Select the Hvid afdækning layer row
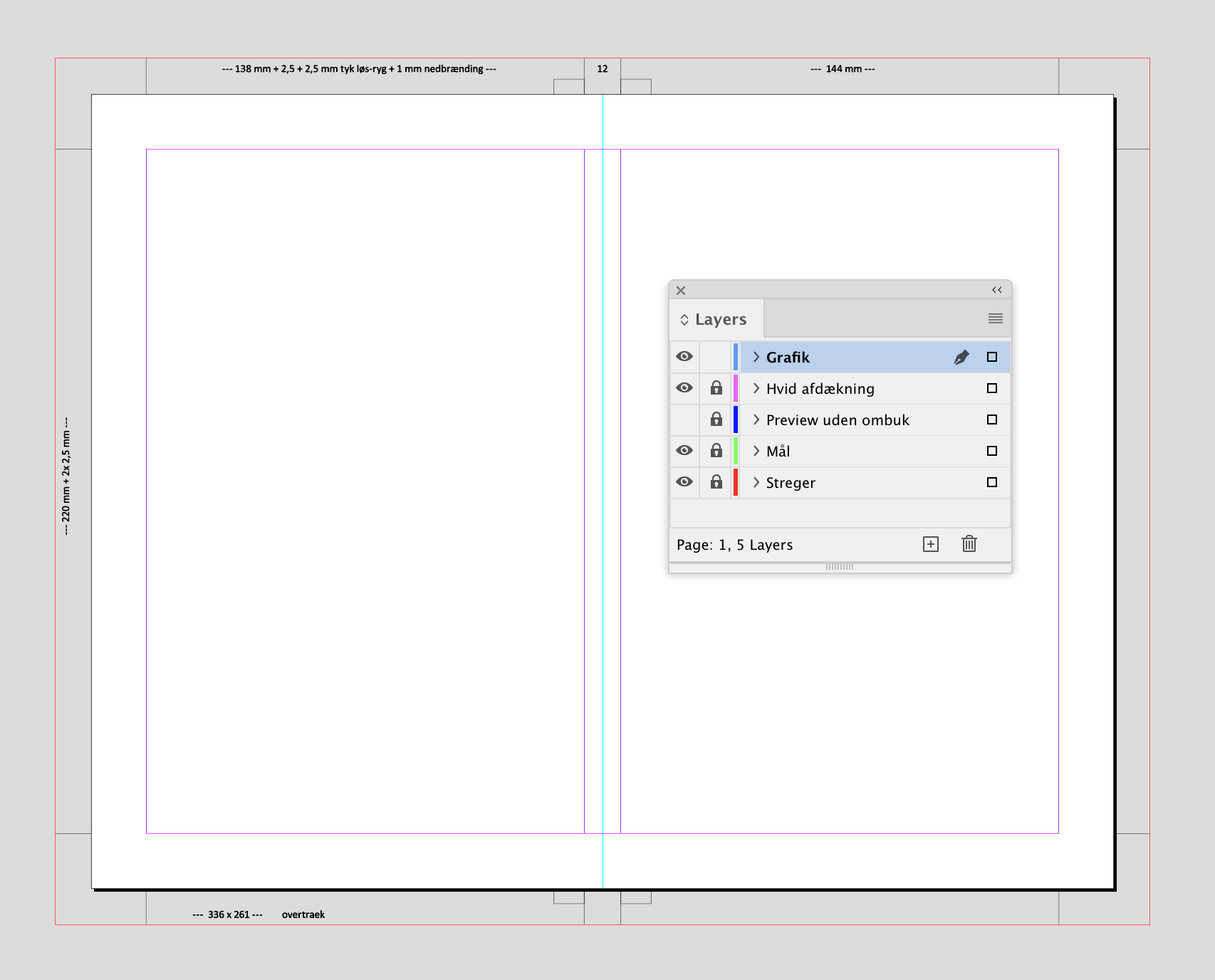This screenshot has width=1215, height=980. tap(840, 388)
